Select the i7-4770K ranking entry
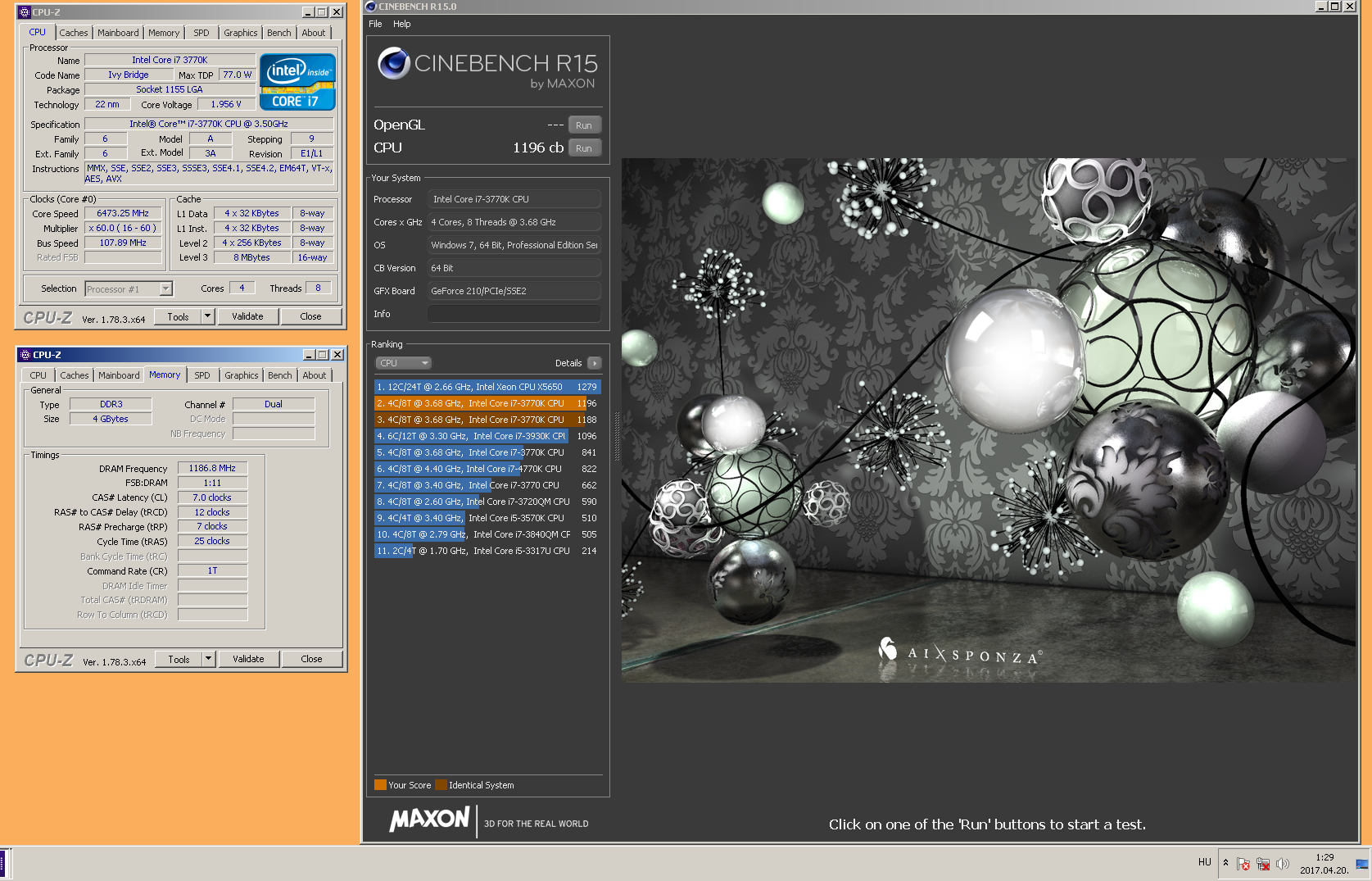 pos(487,469)
